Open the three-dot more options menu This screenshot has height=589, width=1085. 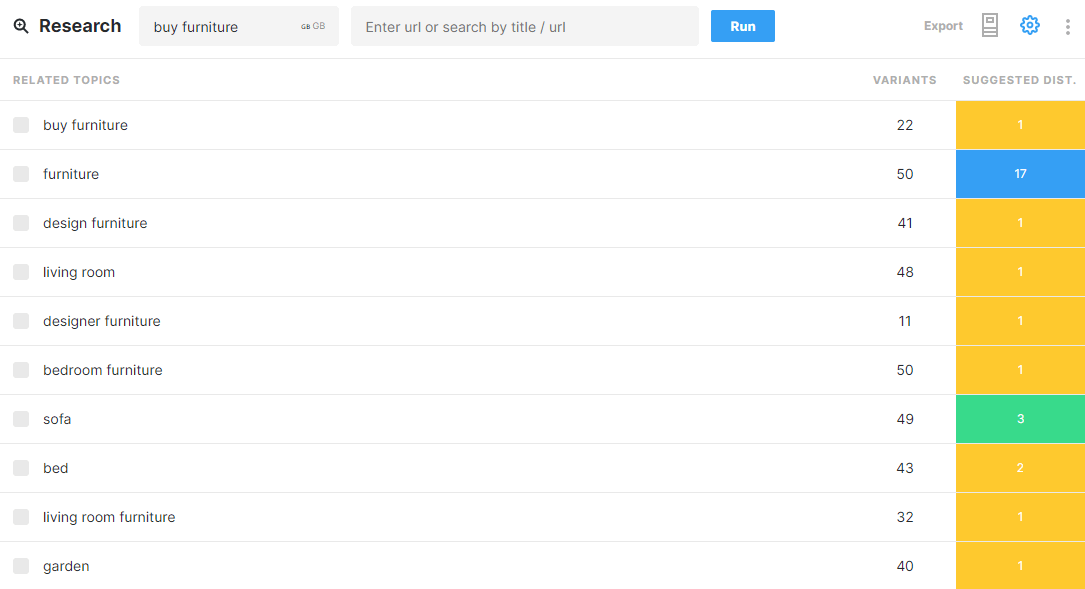click(1067, 27)
